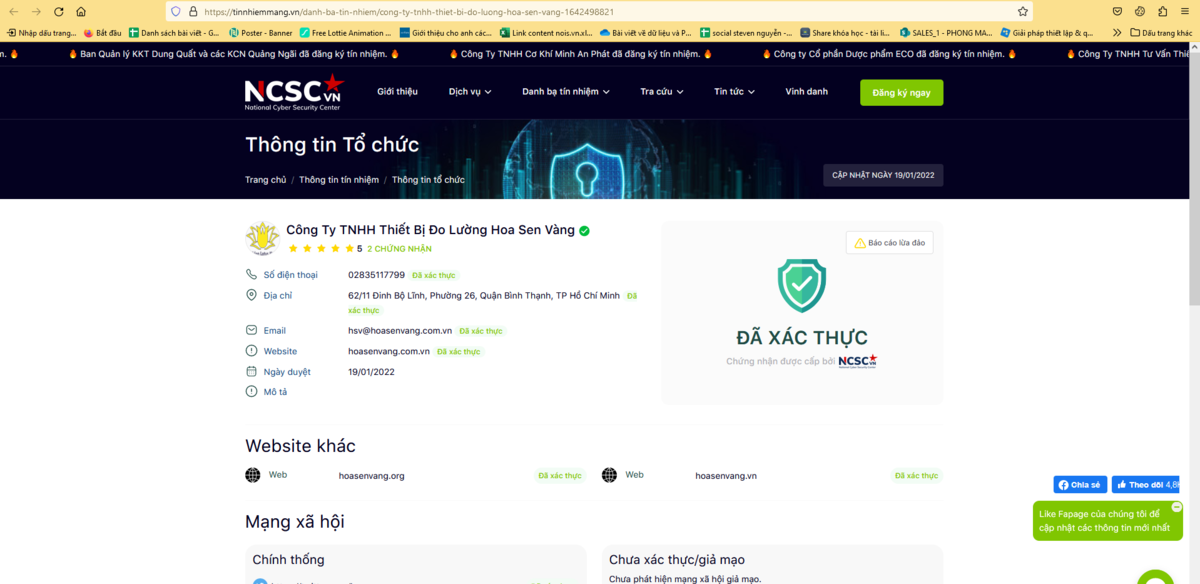The height and width of the screenshot is (584, 1200).
Task: Open the Free Lottie Animation bookmark
Action: [346, 32]
